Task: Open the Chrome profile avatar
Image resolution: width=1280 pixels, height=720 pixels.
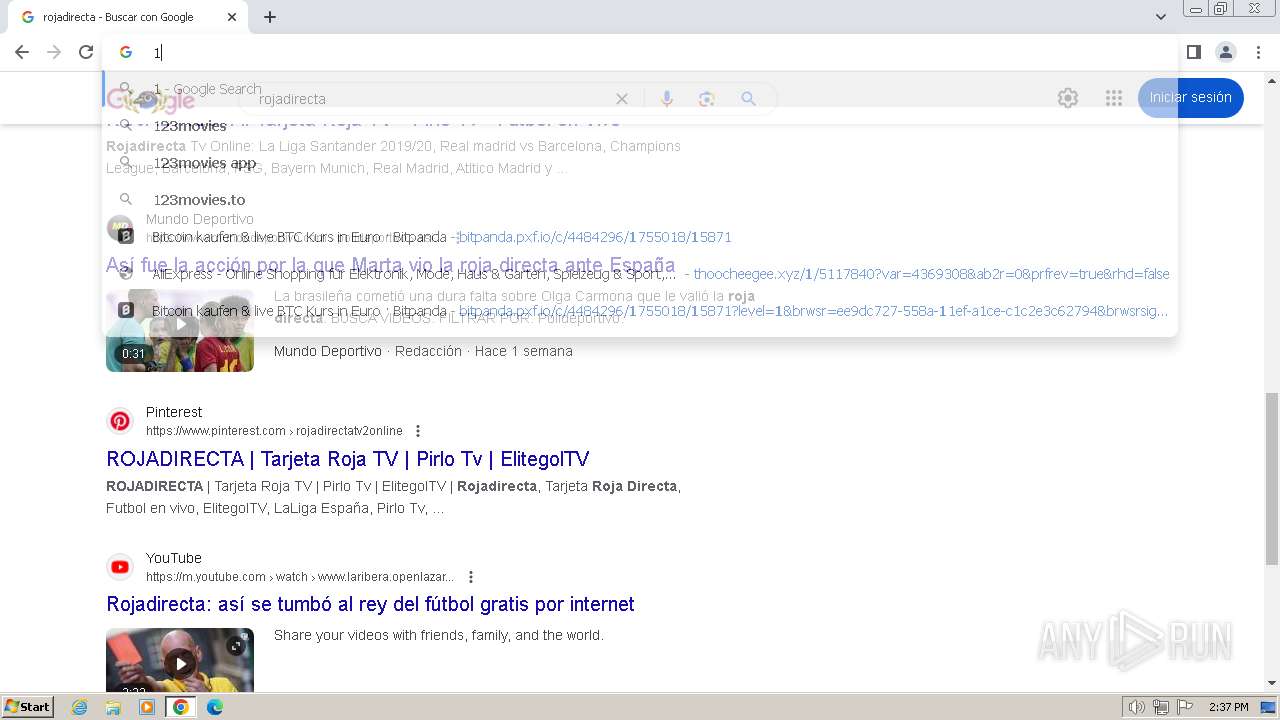Action: (x=1226, y=52)
